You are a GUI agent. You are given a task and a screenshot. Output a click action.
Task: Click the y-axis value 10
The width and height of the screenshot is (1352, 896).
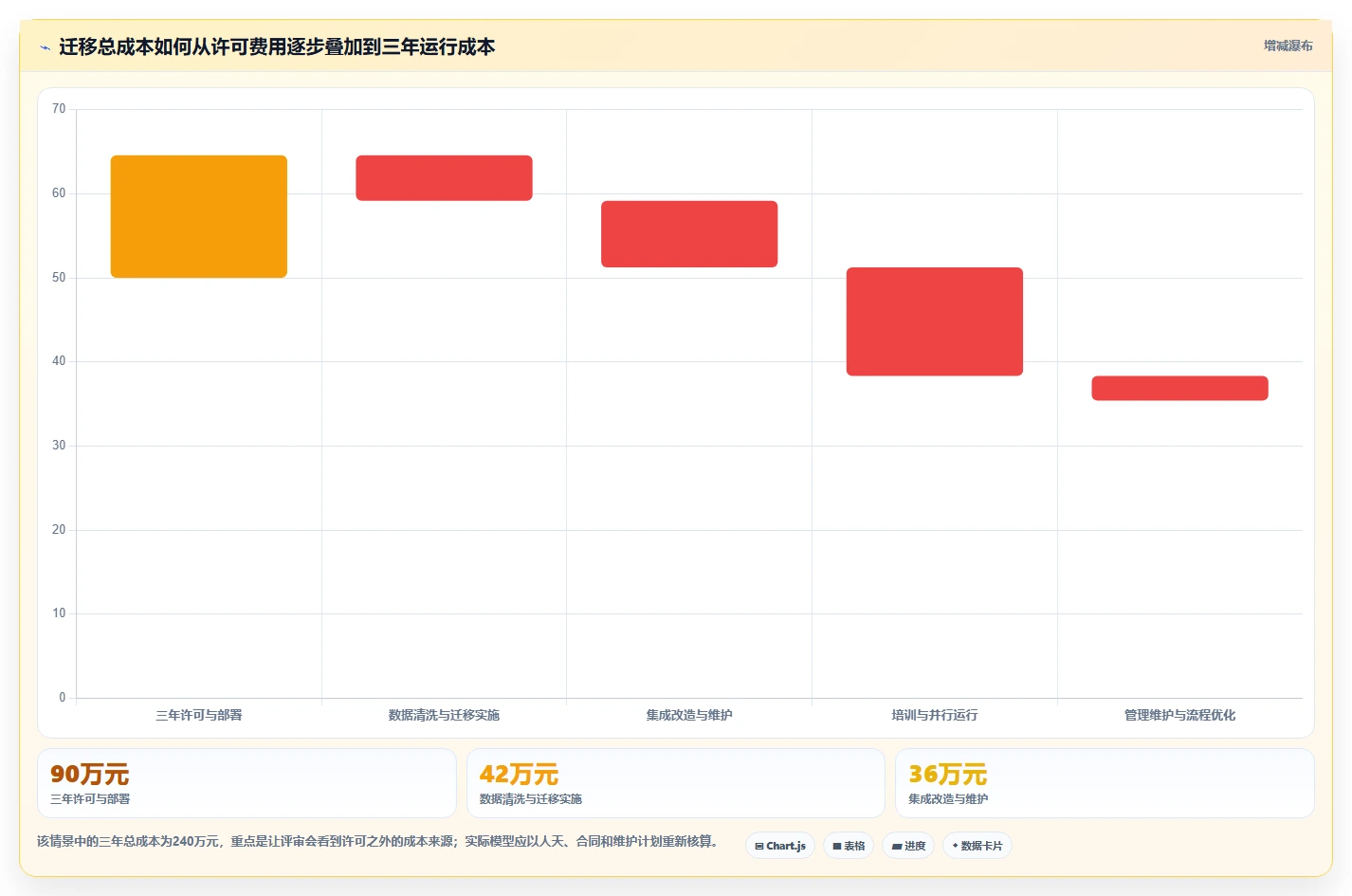59,613
